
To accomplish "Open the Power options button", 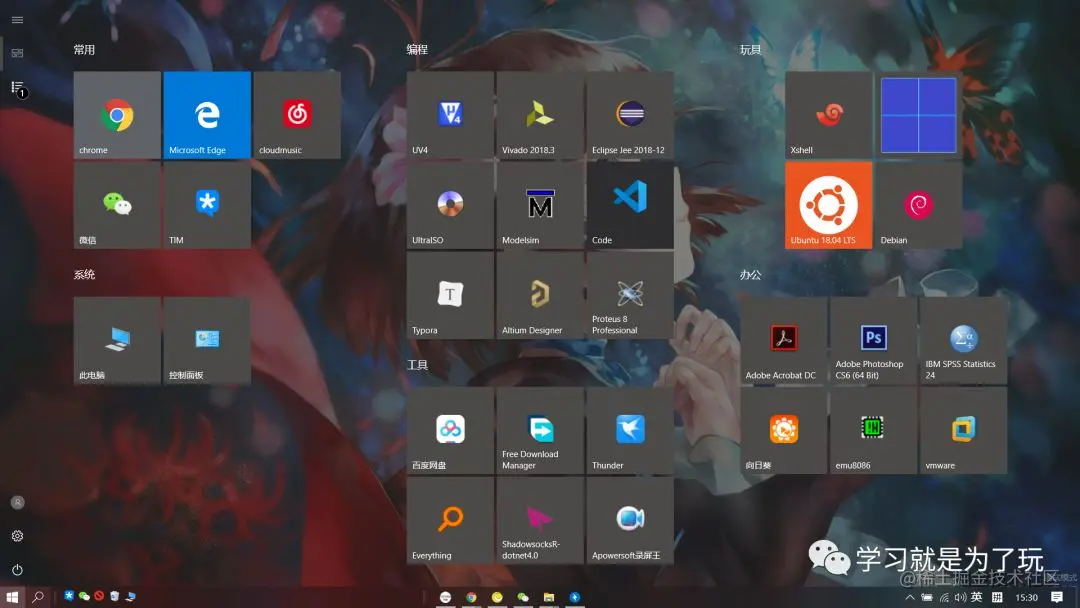I will click(x=17, y=569).
